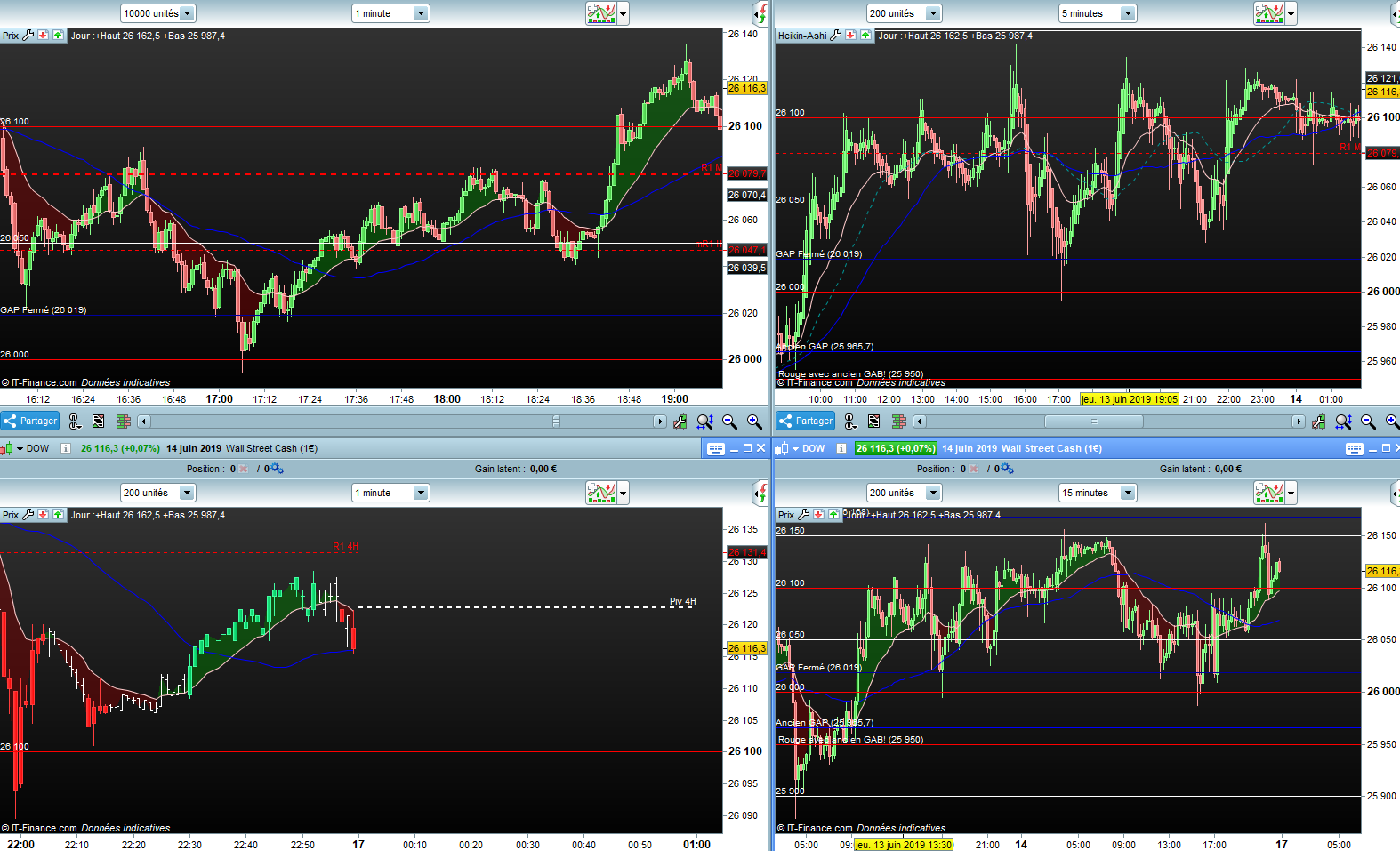Click the Prix wrench icon in bottom-left chart
1400x851 pixels.
pyautogui.click(x=28, y=515)
